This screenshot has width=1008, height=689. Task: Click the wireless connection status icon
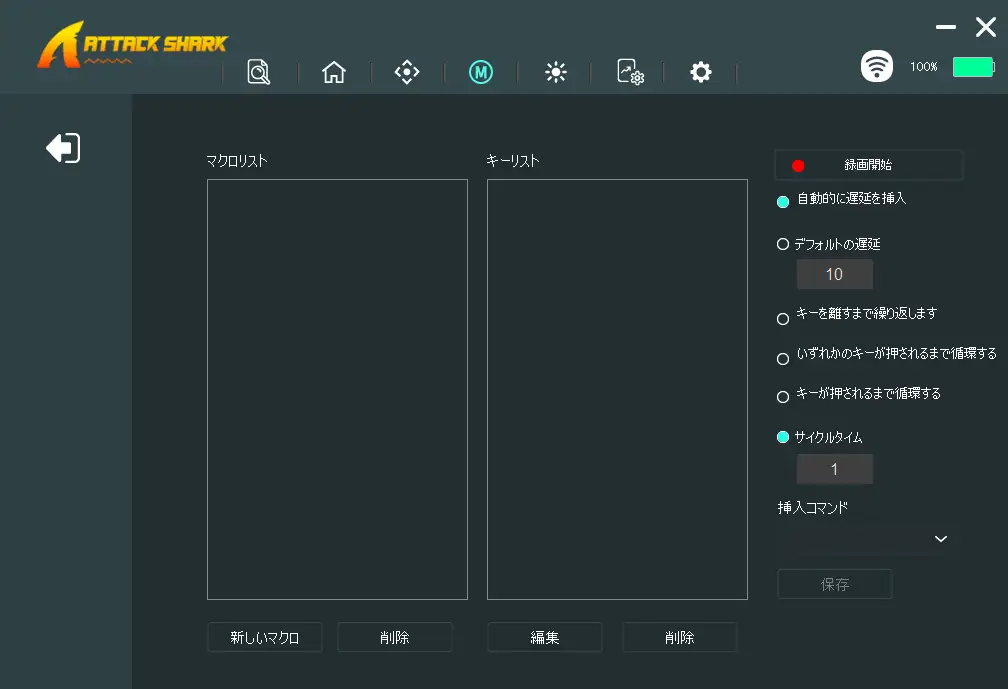(x=877, y=67)
